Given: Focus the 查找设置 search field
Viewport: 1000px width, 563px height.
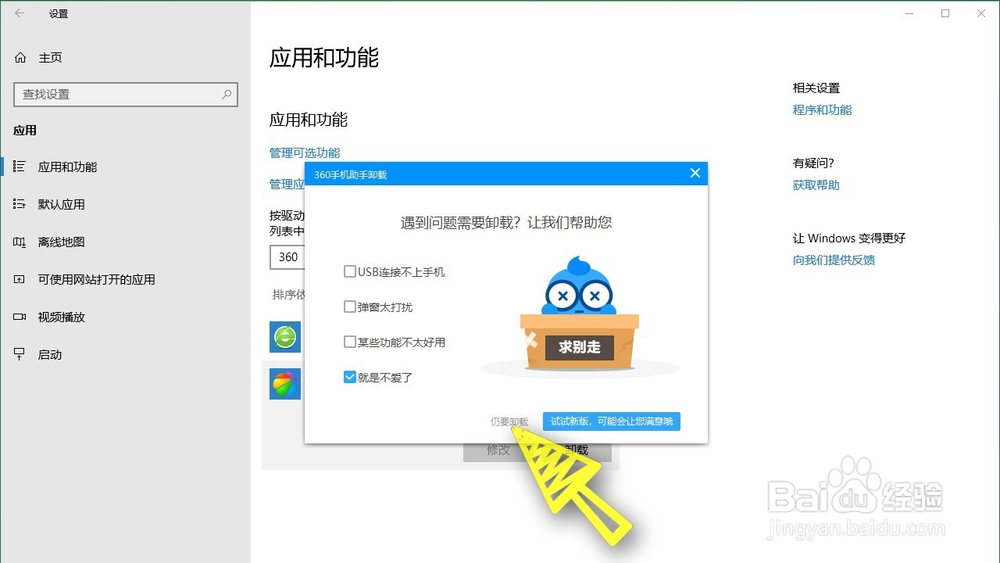Looking at the screenshot, I should (x=126, y=94).
